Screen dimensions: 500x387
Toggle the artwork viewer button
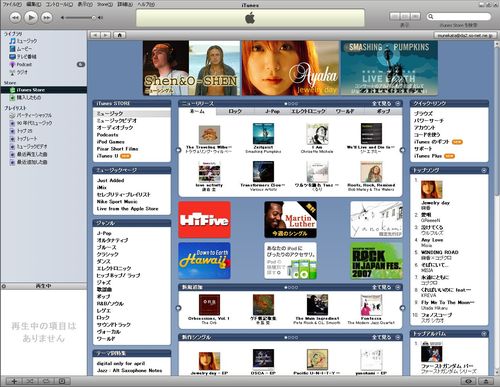62,381
